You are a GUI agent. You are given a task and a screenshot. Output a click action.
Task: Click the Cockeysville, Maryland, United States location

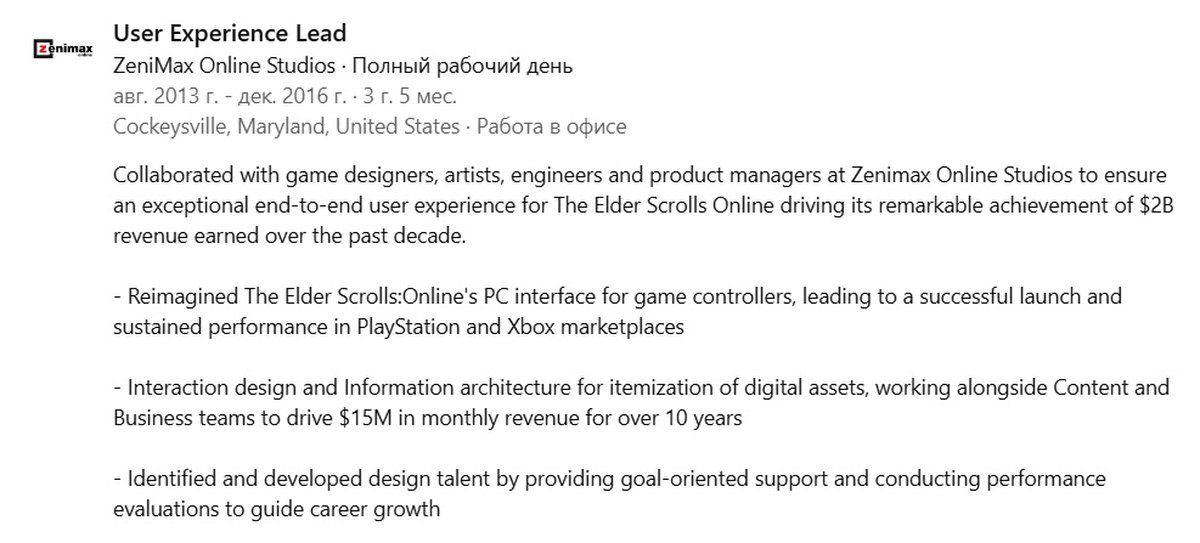(286, 126)
